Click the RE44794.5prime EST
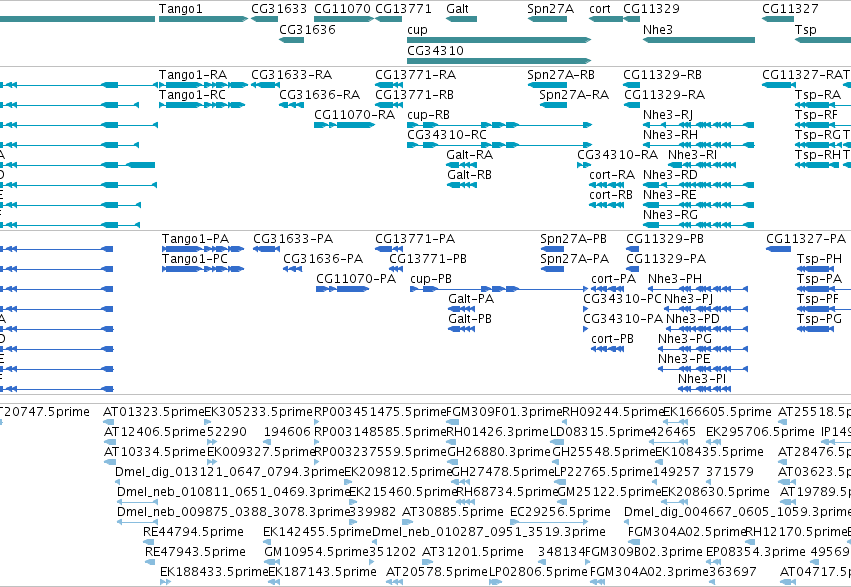 tap(149, 541)
